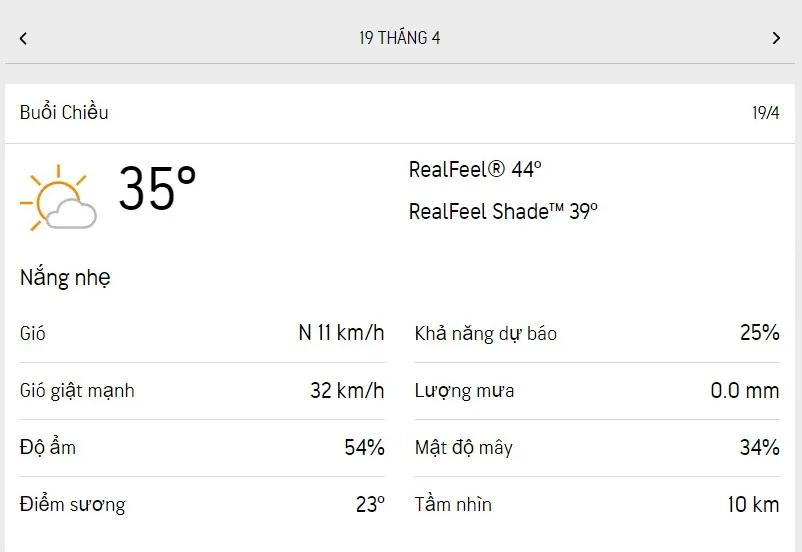
Task: Click the 19/4 date label
Action: click(x=765, y=113)
